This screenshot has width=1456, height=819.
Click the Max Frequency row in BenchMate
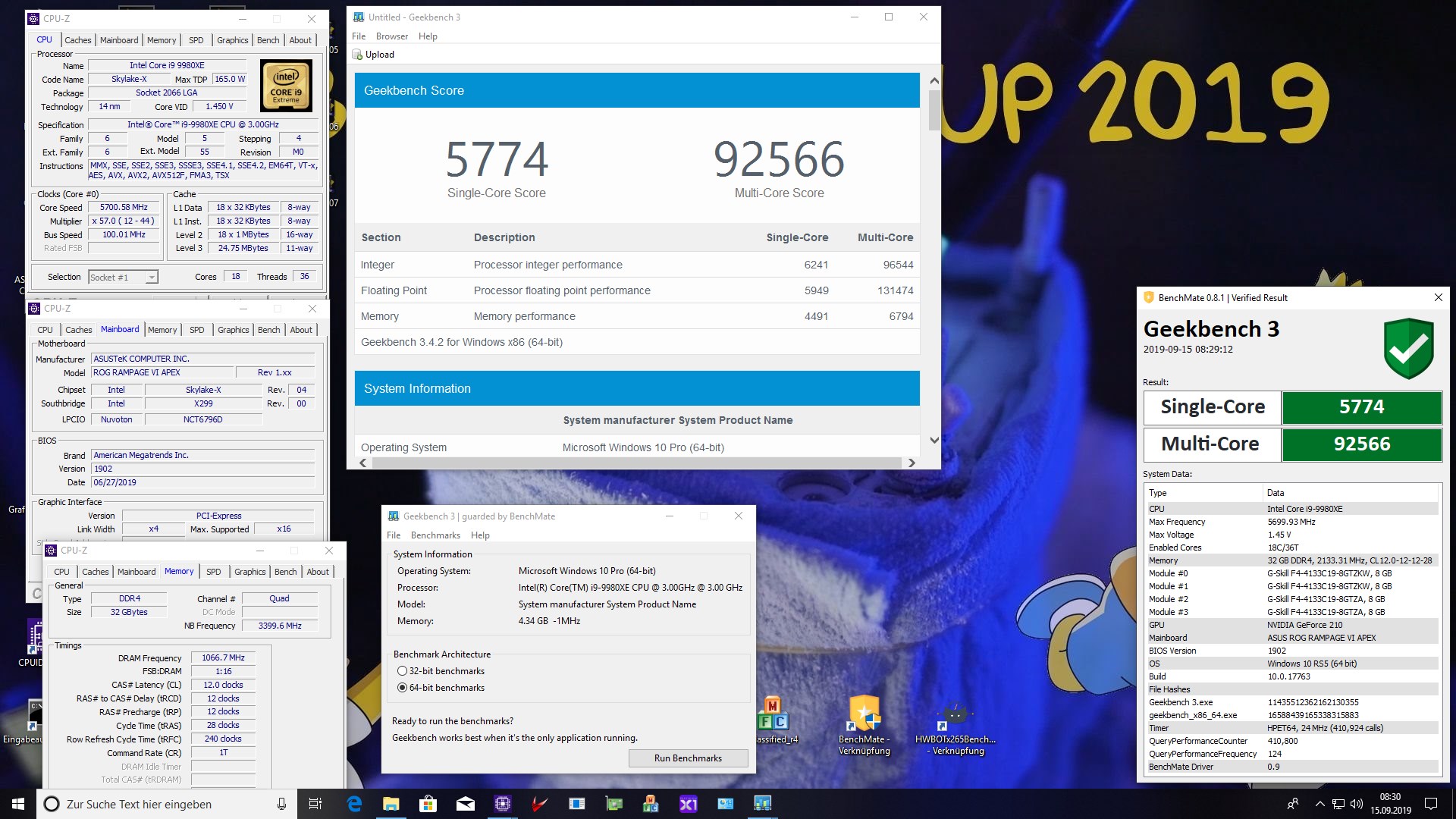point(1293,522)
